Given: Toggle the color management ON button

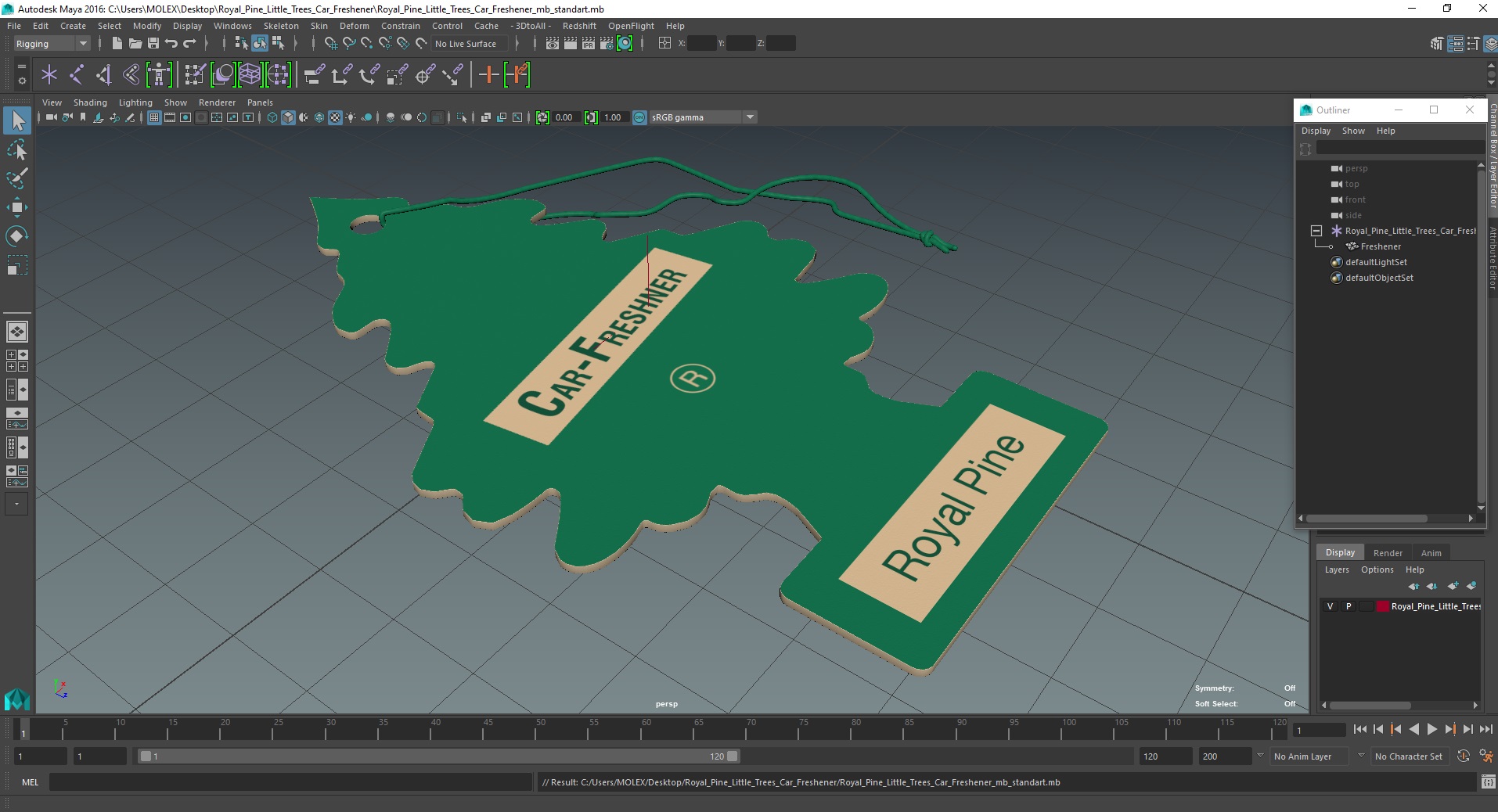Looking at the screenshot, I should tap(639, 117).
